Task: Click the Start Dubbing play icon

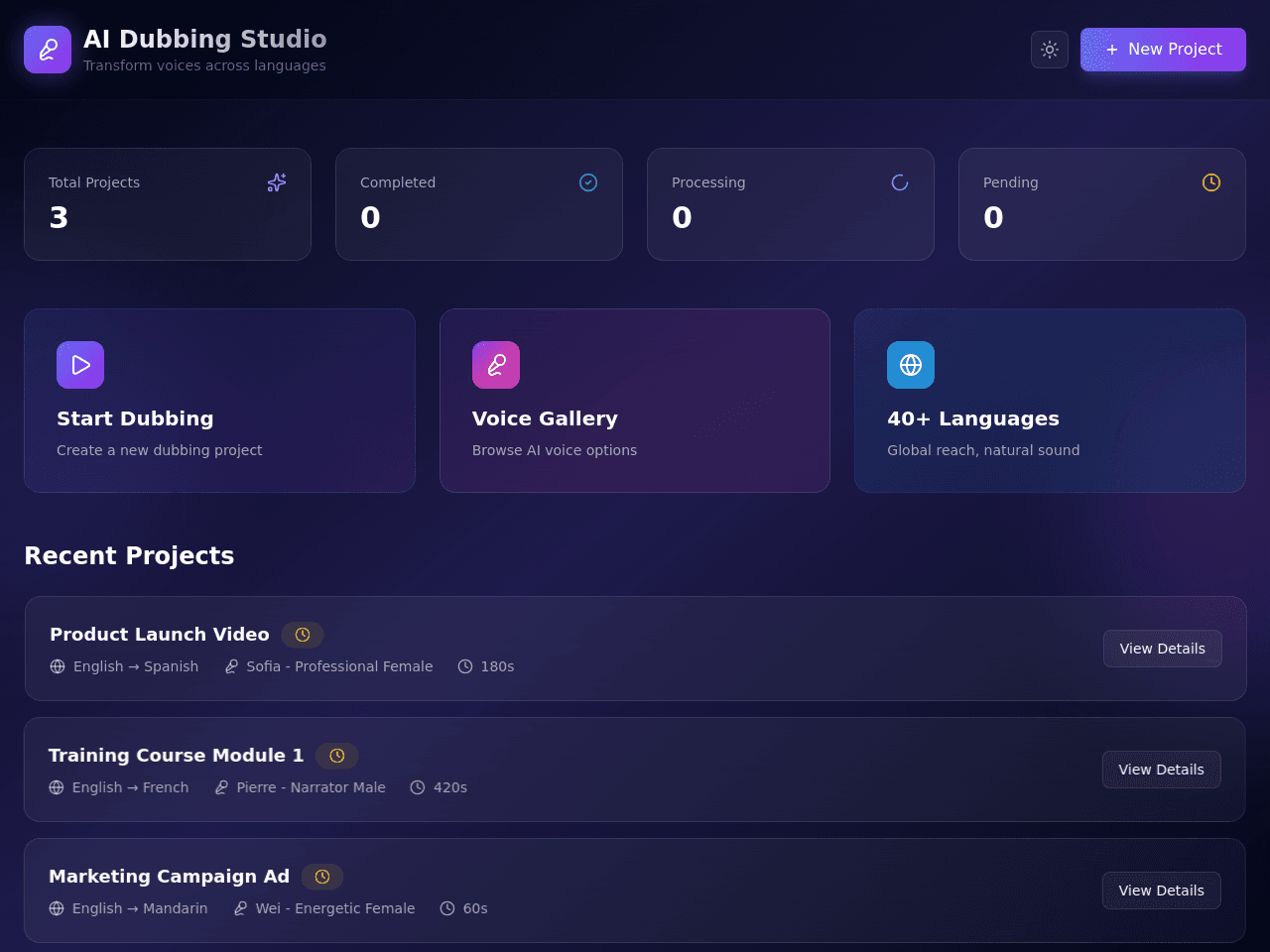Action: pyautogui.click(x=80, y=365)
